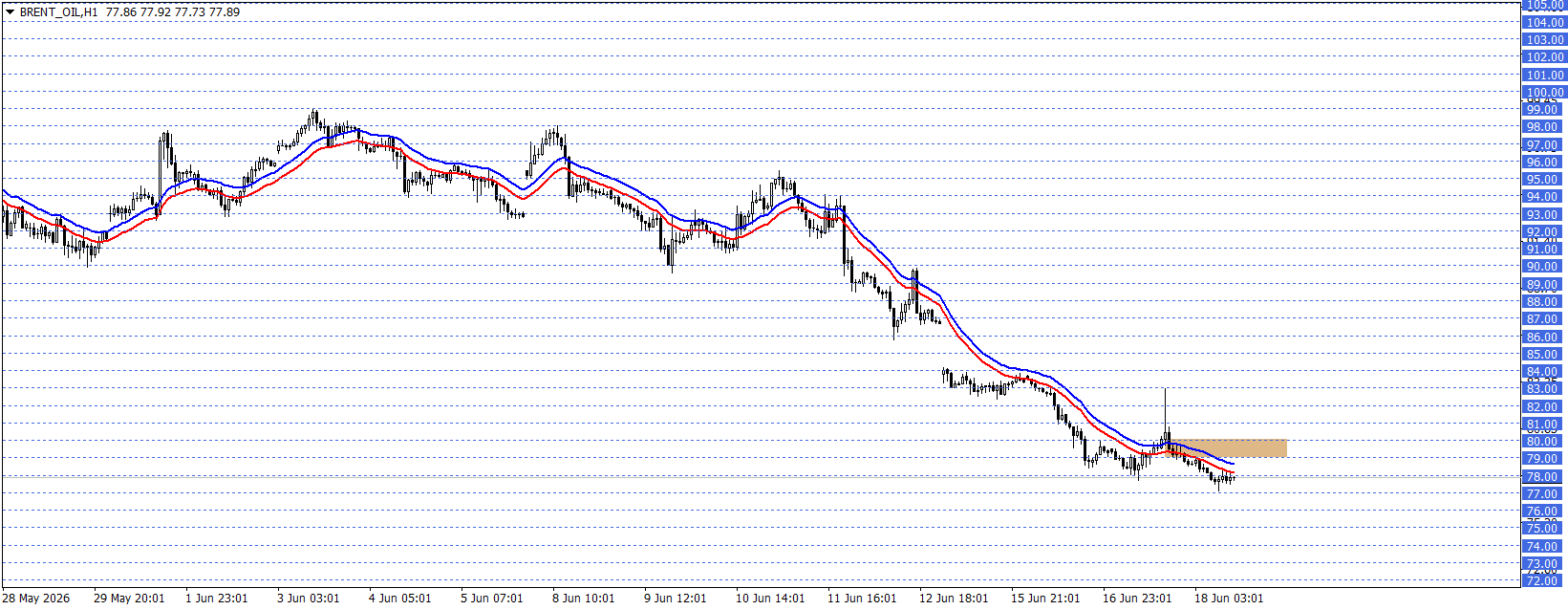The height and width of the screenshot is (610, 1568).
Task: Click the 73.00 price label
Action: point(1544,564)
